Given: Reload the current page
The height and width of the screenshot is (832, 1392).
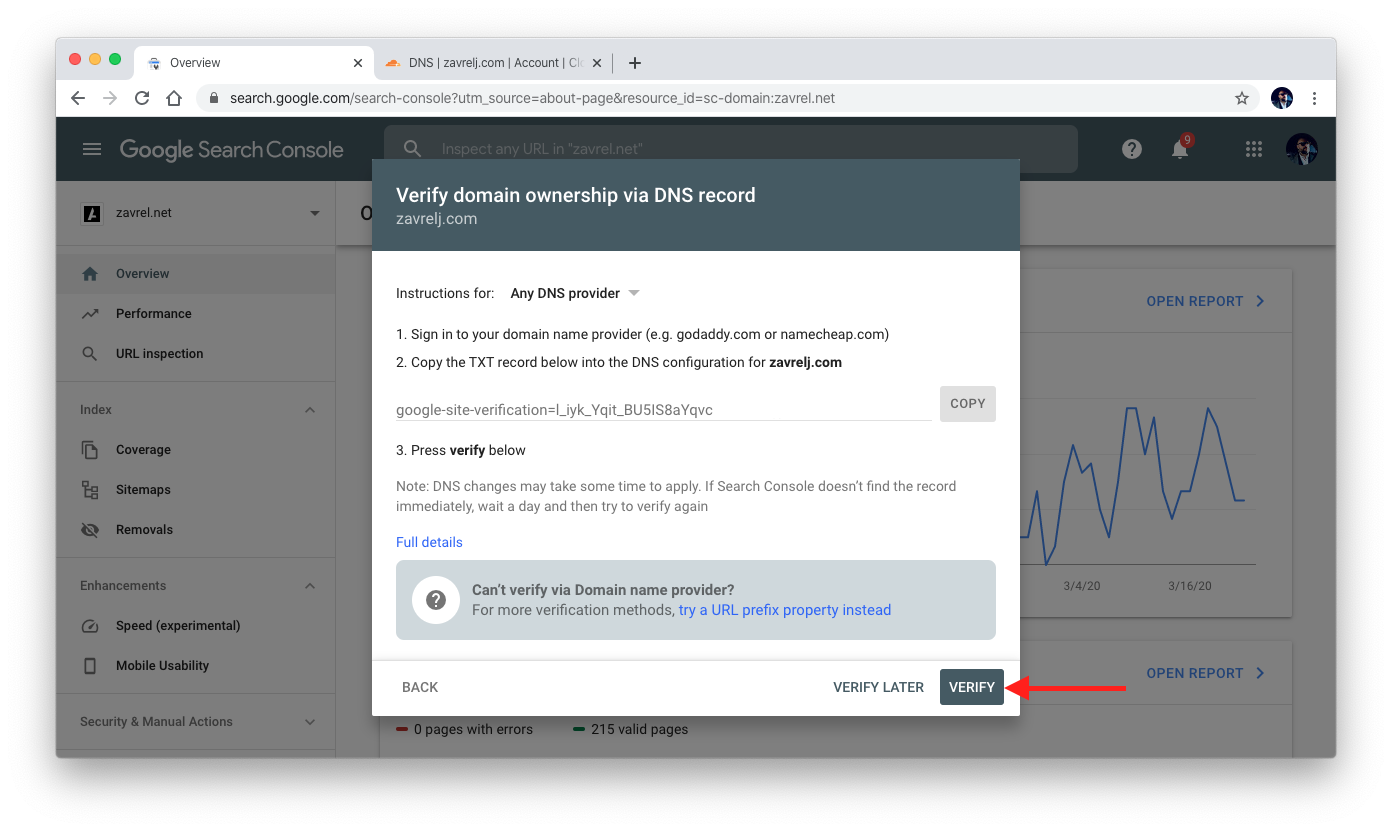Looking at the screenshot, I should click(x=142, y=98).
